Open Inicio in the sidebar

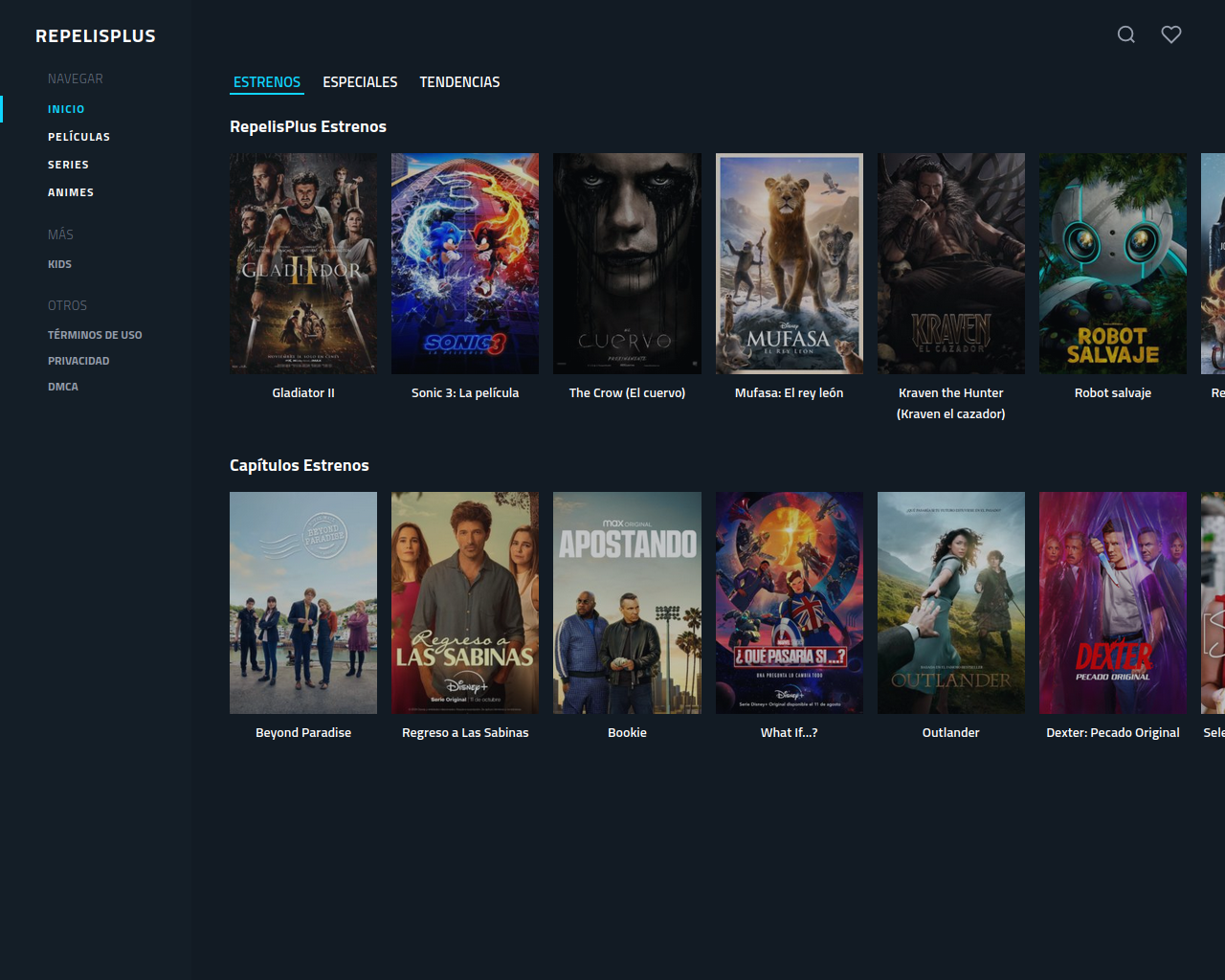[66, 109]
